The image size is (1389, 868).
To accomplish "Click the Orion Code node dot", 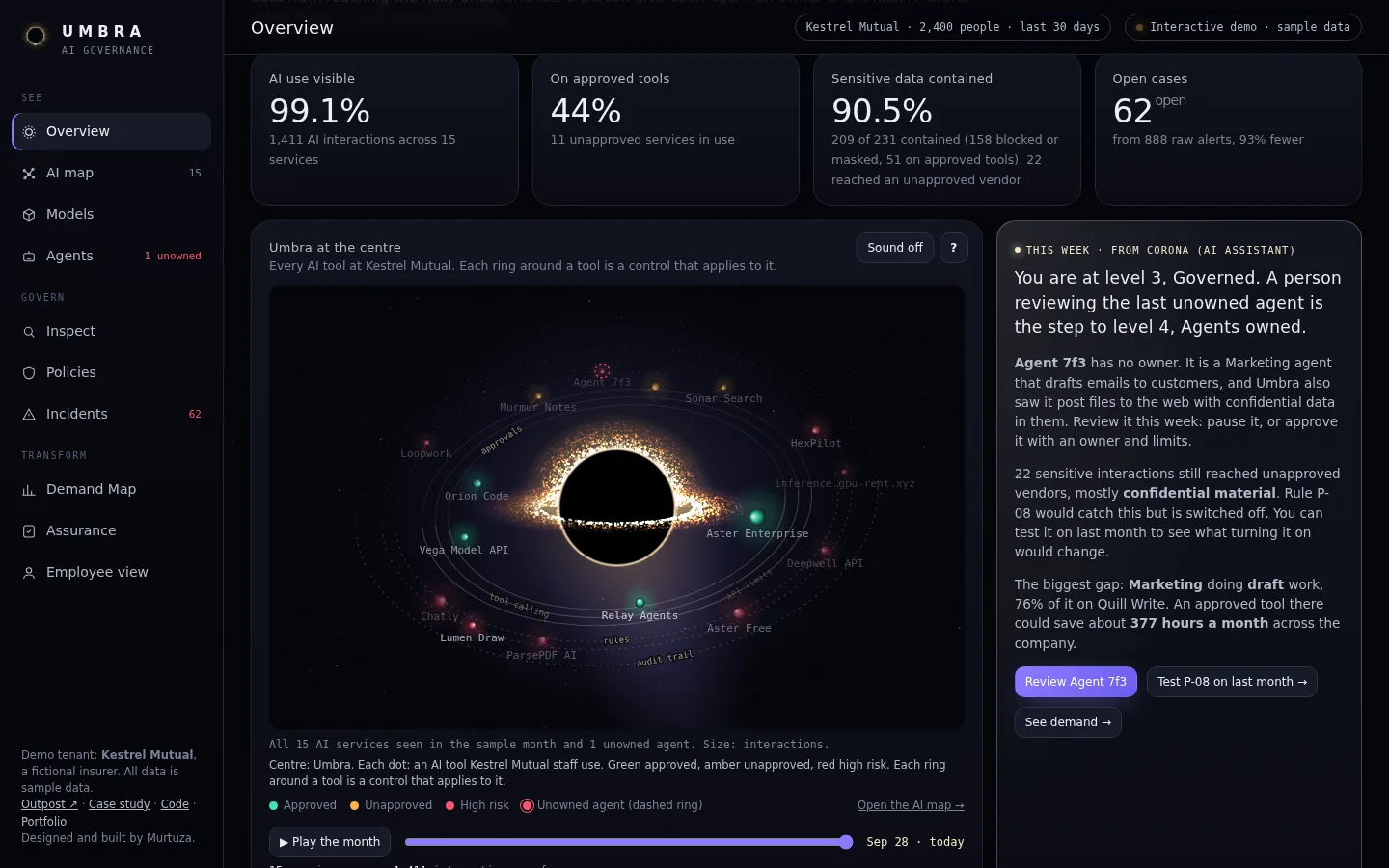I will (477, 483).
